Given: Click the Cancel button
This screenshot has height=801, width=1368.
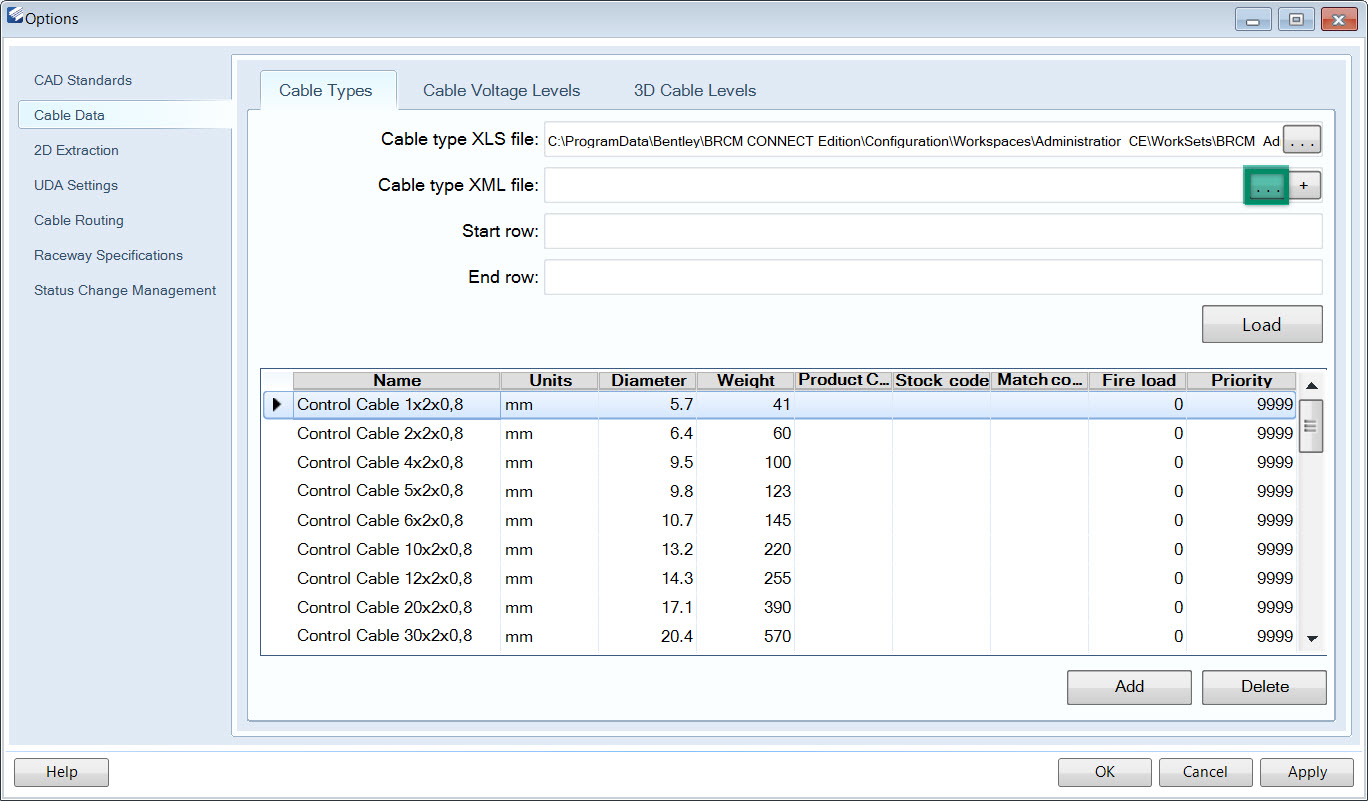Looking at the screenshot, I should point(1205,772).
